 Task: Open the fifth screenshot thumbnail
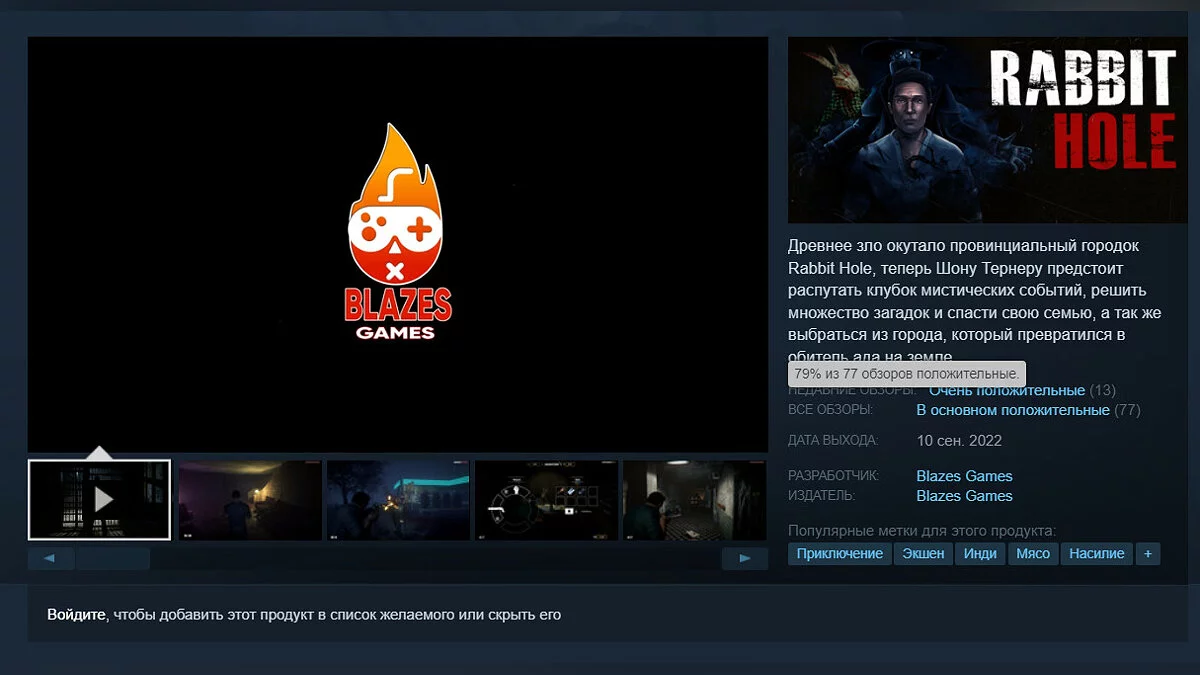coord(694,499)
